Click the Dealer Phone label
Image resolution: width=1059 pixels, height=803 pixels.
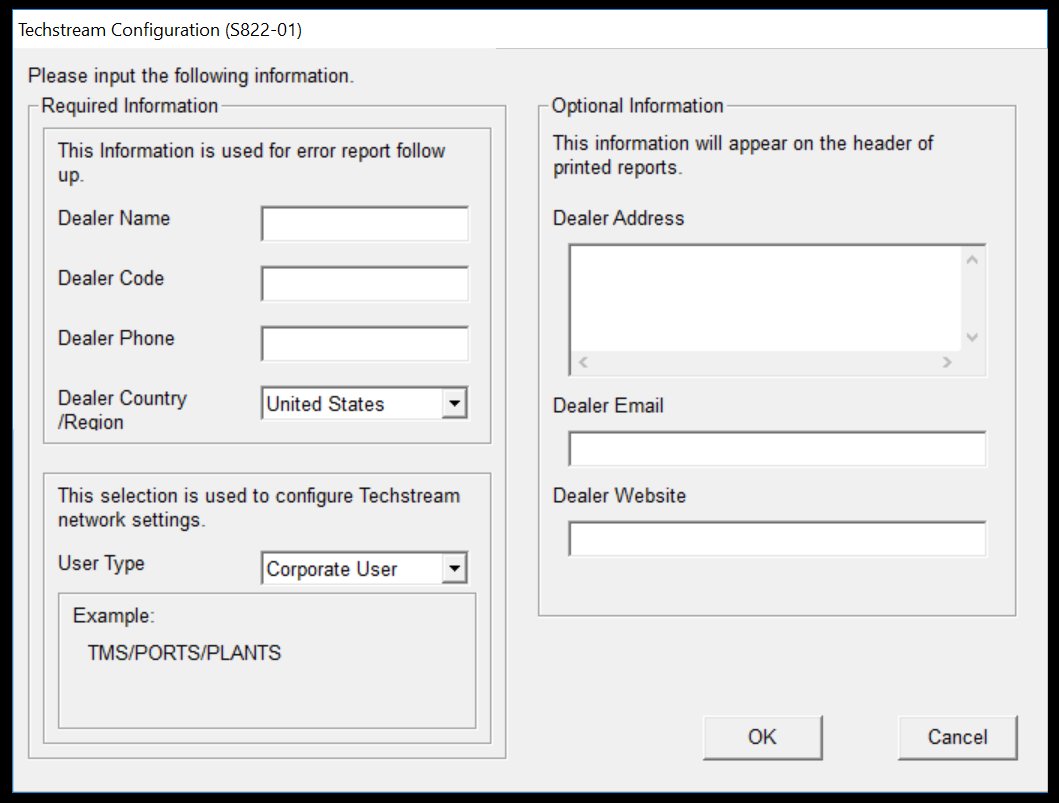click(x=116, y=338)
